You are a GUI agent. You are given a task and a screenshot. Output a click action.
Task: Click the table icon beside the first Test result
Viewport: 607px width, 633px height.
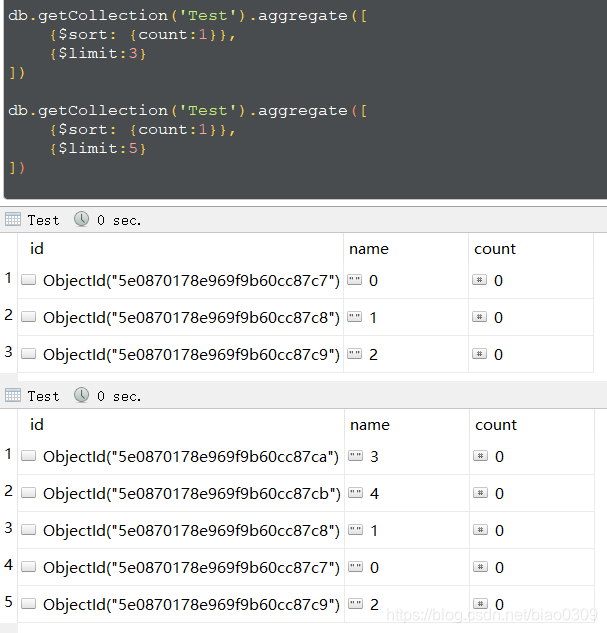(x=13, y=219)
